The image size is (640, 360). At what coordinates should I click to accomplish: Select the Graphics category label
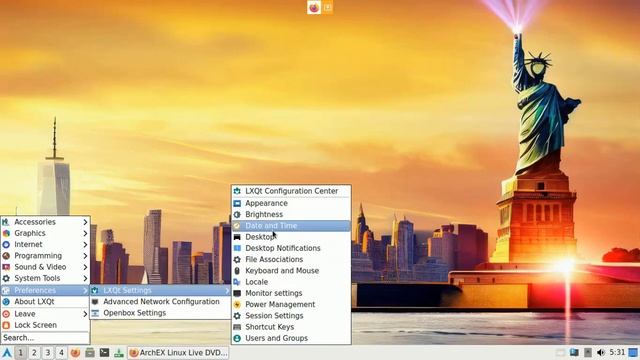[30, 233]
